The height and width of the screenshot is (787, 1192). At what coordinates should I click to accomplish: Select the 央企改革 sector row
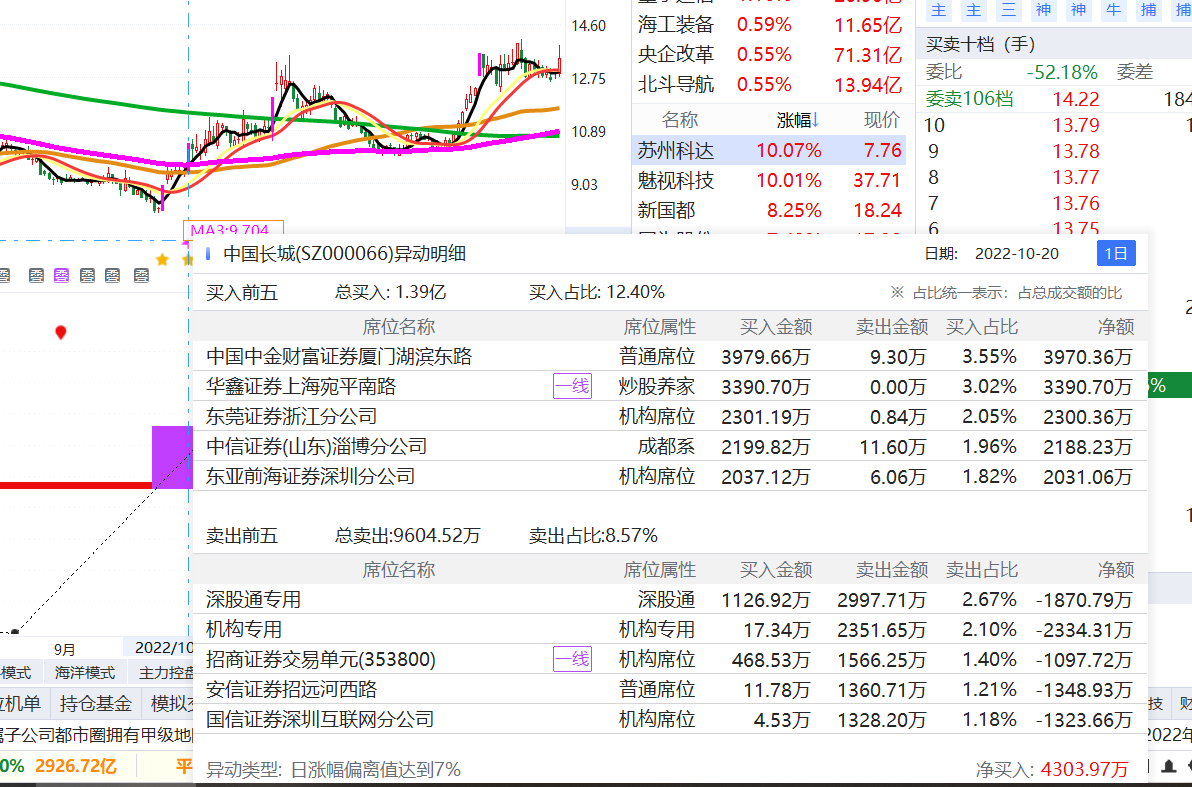coord(771,55)
